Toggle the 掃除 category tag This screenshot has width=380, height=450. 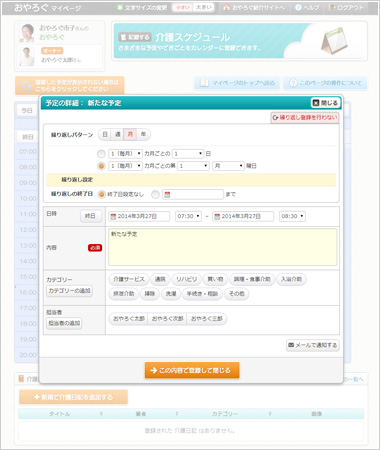tap(150, 294)
